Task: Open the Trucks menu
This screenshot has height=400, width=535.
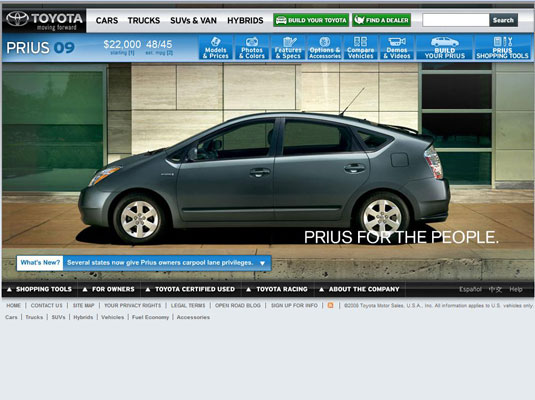Action: [x=144, y=20]
